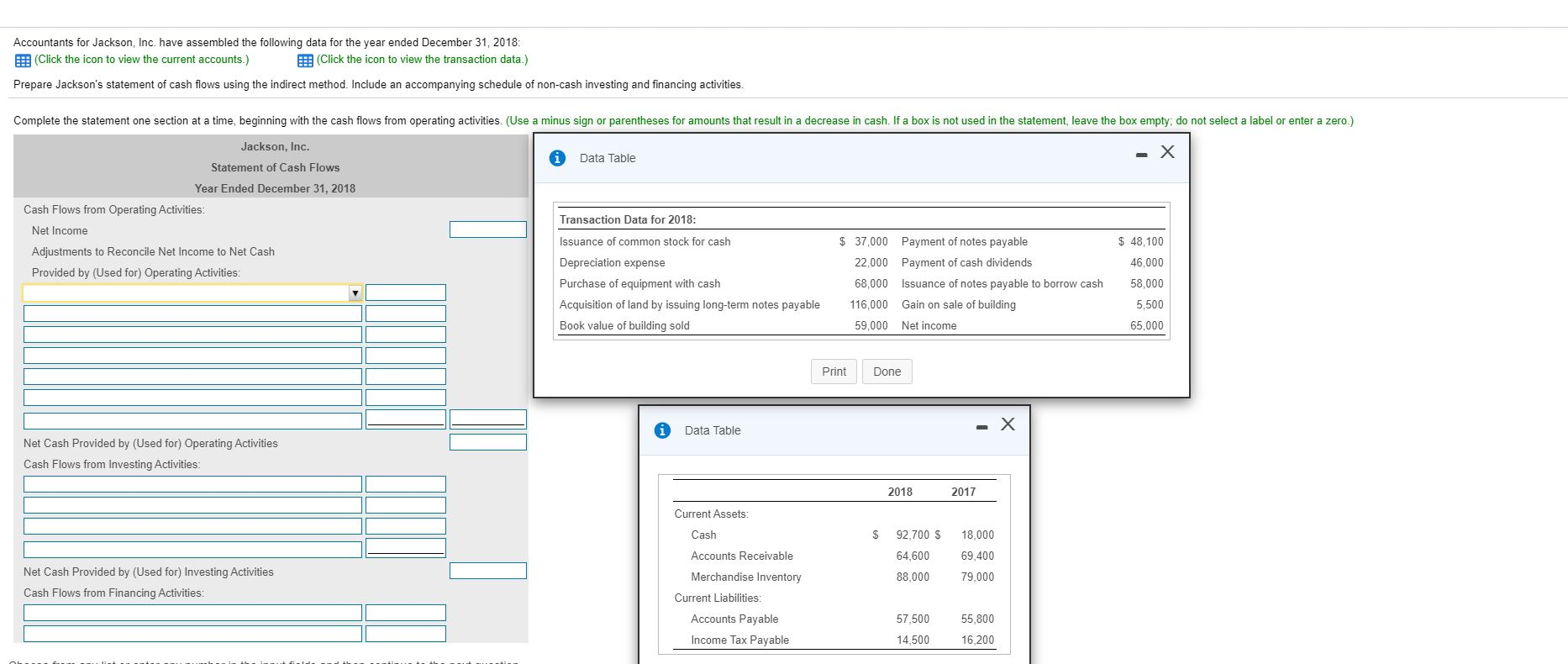This screenshot has width=1568, height=664.
Task: Click 'Acquisition of land by issuing long-term notes'
Action: click(690, 305)
